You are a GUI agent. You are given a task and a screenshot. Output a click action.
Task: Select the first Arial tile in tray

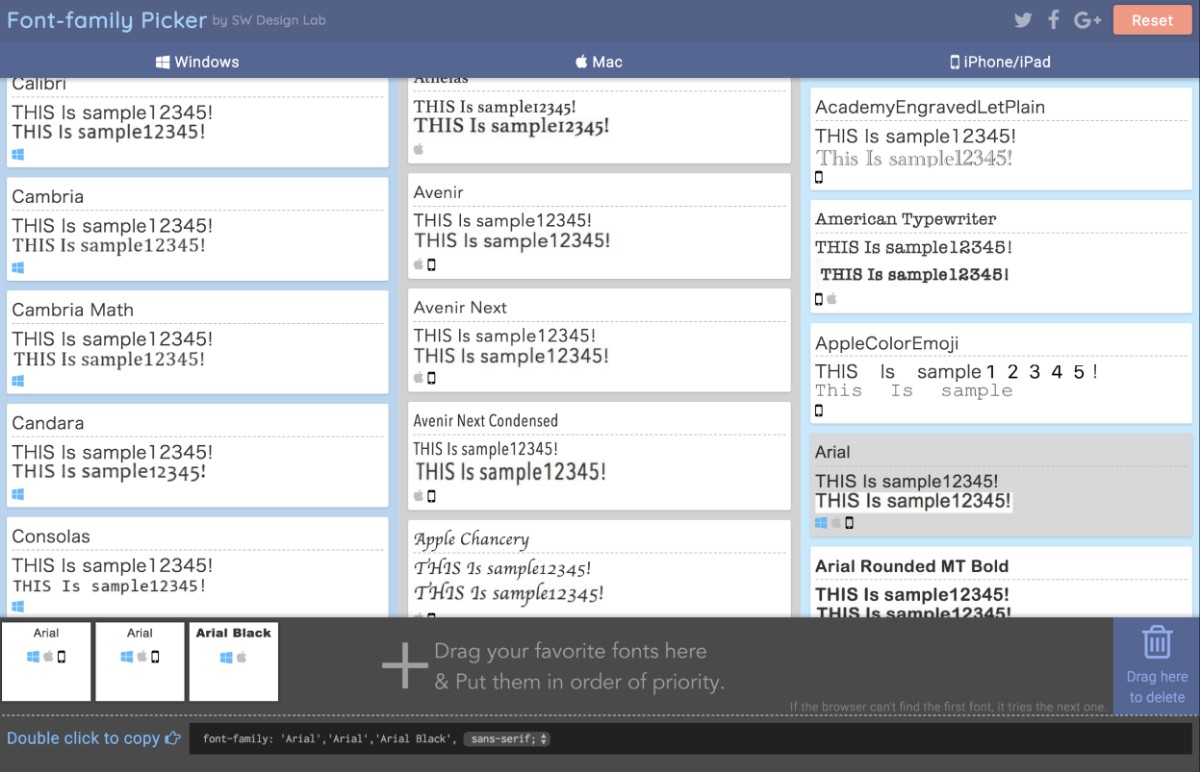coord(46,661)
